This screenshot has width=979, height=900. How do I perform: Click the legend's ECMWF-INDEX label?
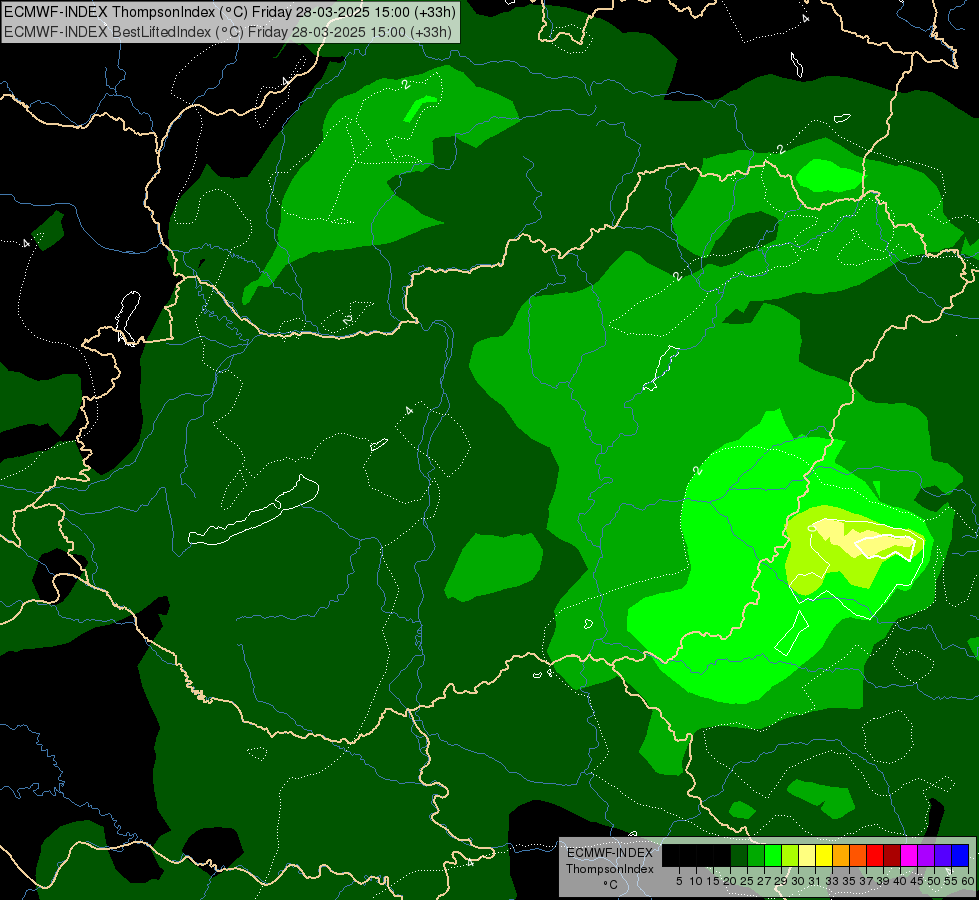click(x=610, y=853)
